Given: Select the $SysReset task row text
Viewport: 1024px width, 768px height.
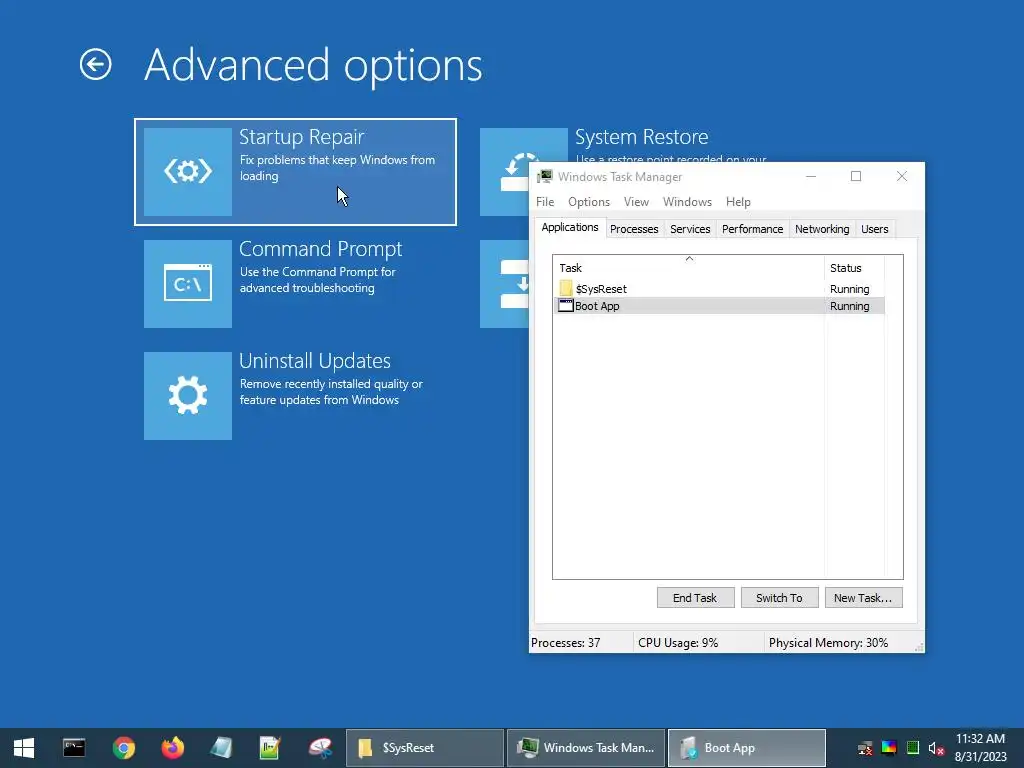Looking at the screenshot, I should 601,289.
